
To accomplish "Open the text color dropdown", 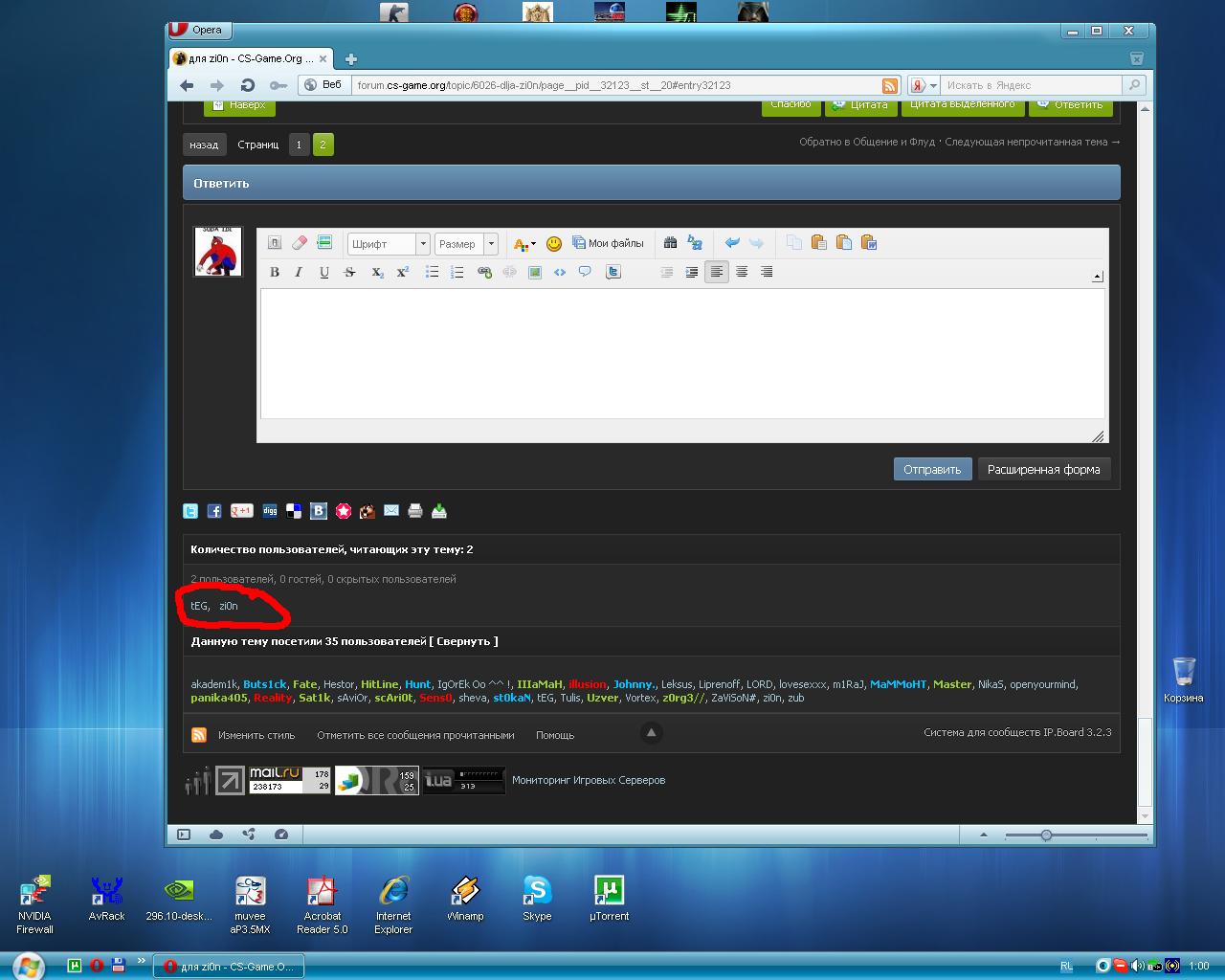I will [x=524, y=244].
